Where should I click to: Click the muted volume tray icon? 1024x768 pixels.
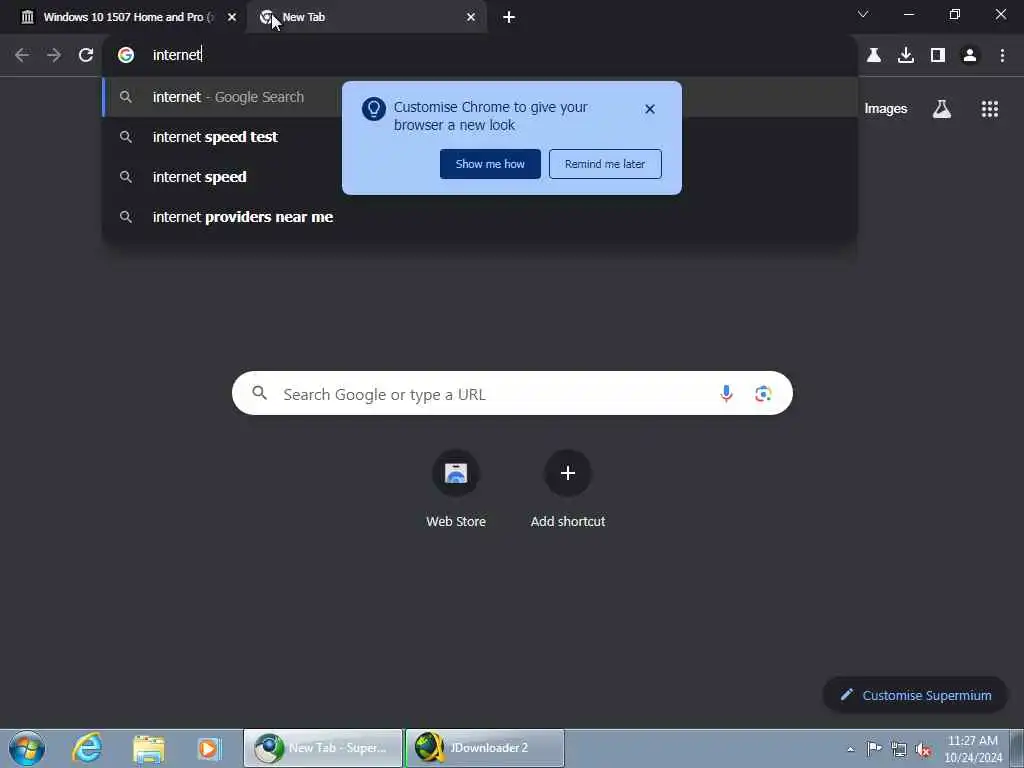pyautogui.click(x=923, y=749)
